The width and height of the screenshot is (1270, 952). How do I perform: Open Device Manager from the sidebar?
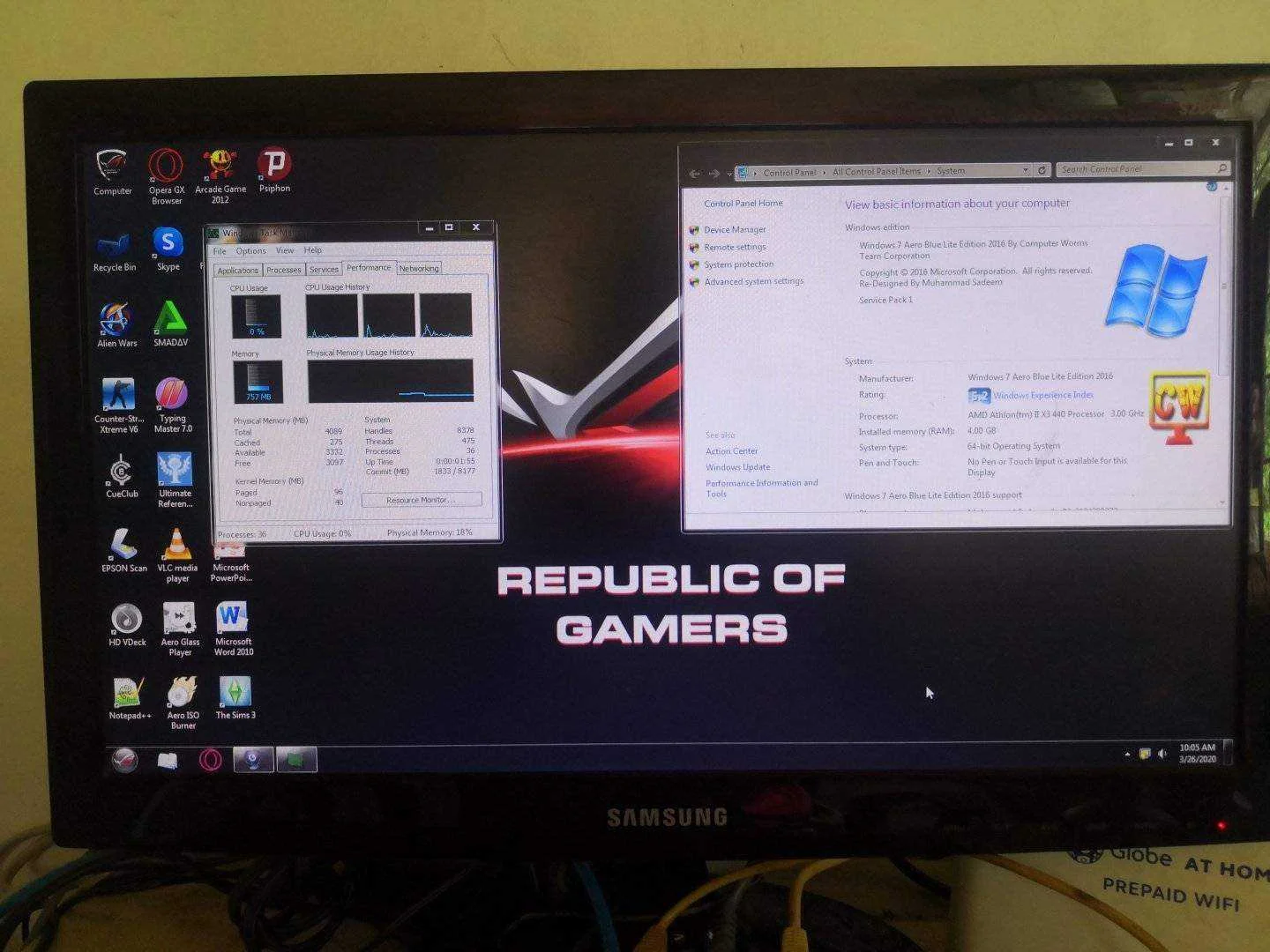tap(735, 230)
